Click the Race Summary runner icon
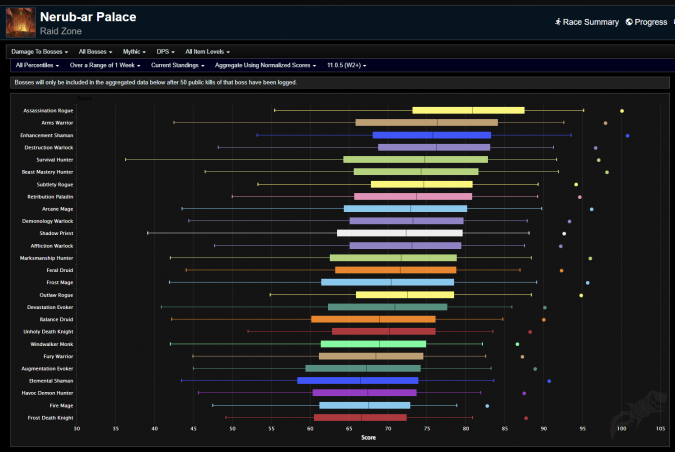675x452 pixels. pos(558,22)
